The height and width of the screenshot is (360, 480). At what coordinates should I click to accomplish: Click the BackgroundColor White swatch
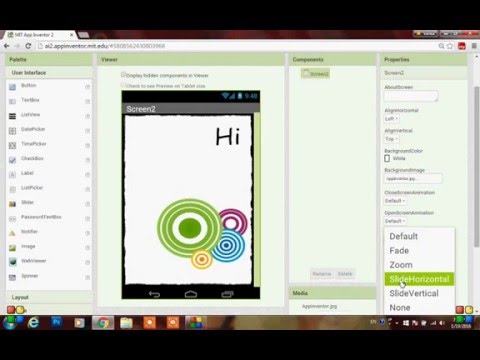point(387,158)
